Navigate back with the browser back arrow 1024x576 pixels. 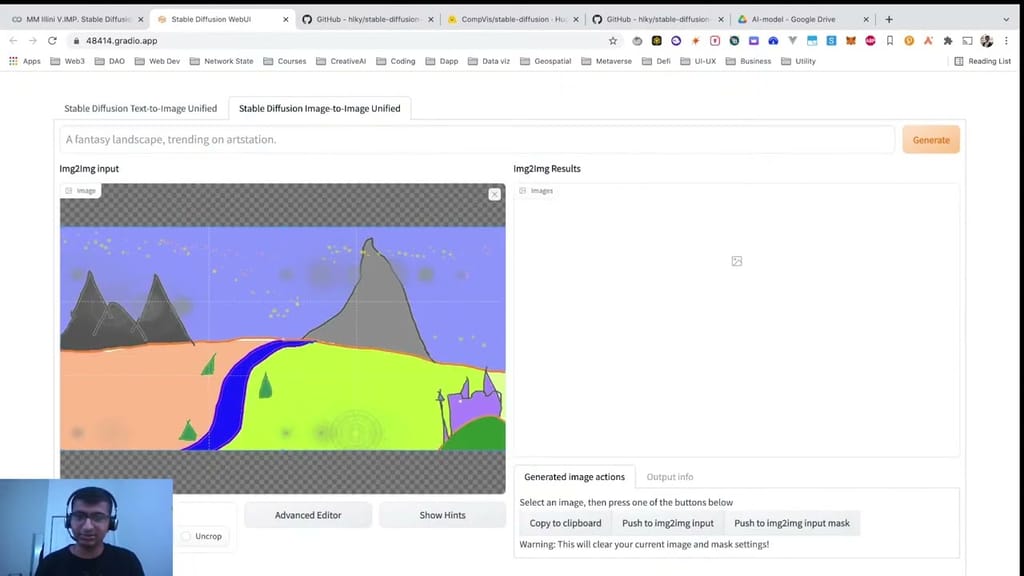[x=12, y=41]
